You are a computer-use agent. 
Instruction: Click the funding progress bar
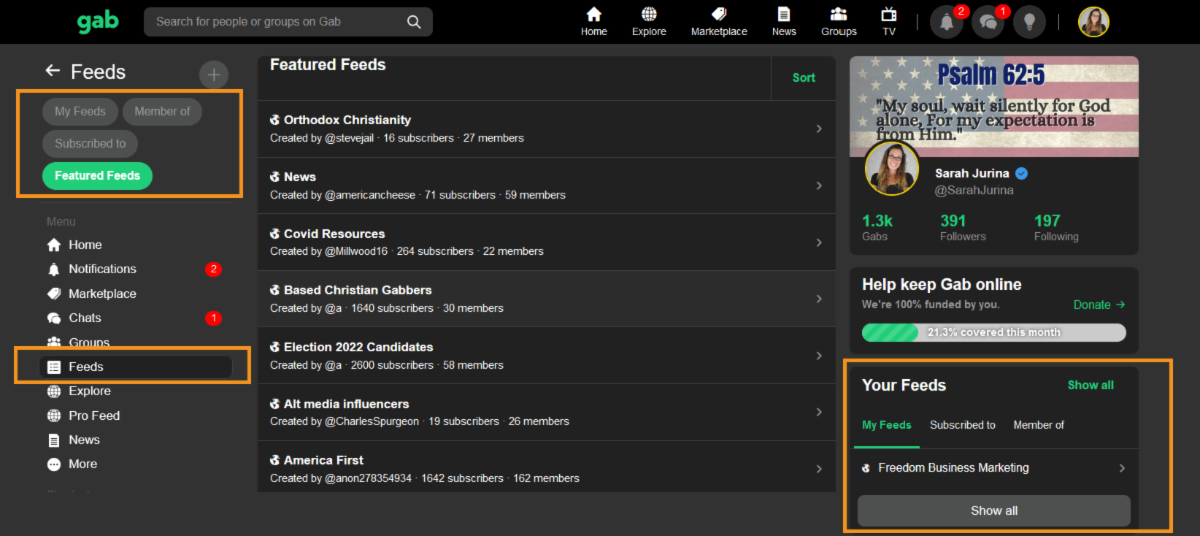click(x=993, y=332)
